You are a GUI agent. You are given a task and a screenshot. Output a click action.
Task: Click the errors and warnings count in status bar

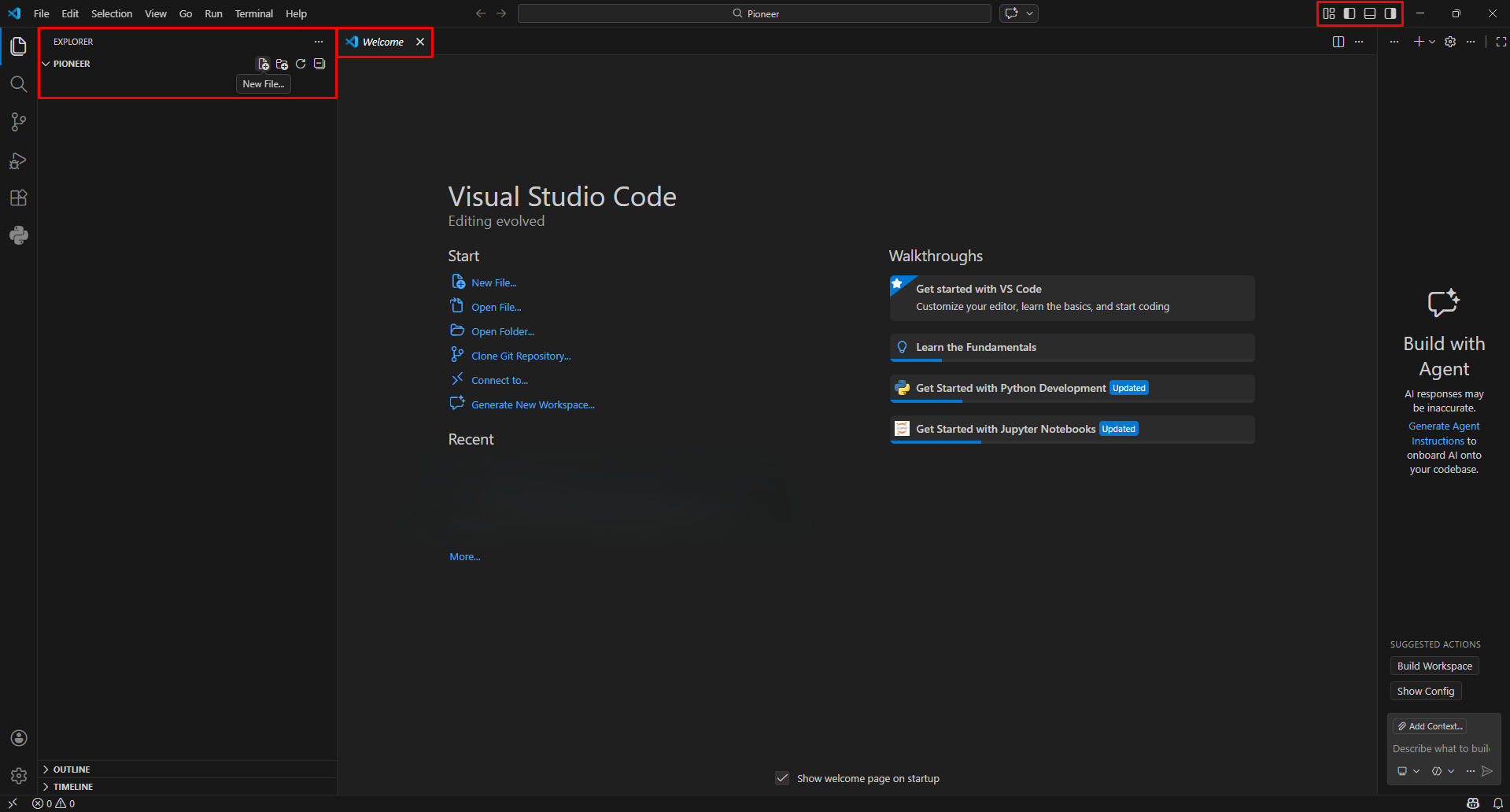point(54,803)
